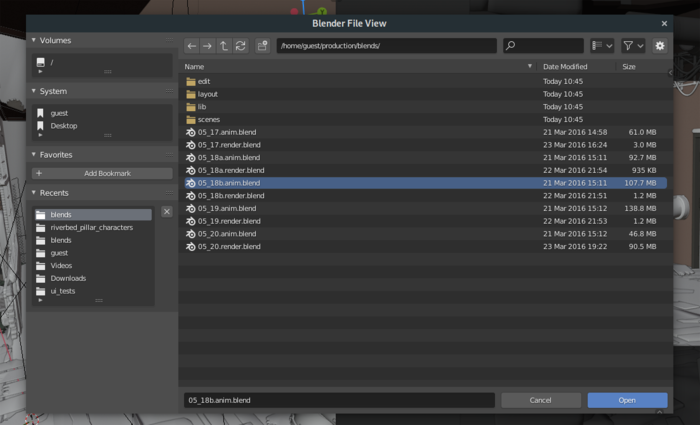Select 05_18a.render.blend file

[x=425, y=171]
